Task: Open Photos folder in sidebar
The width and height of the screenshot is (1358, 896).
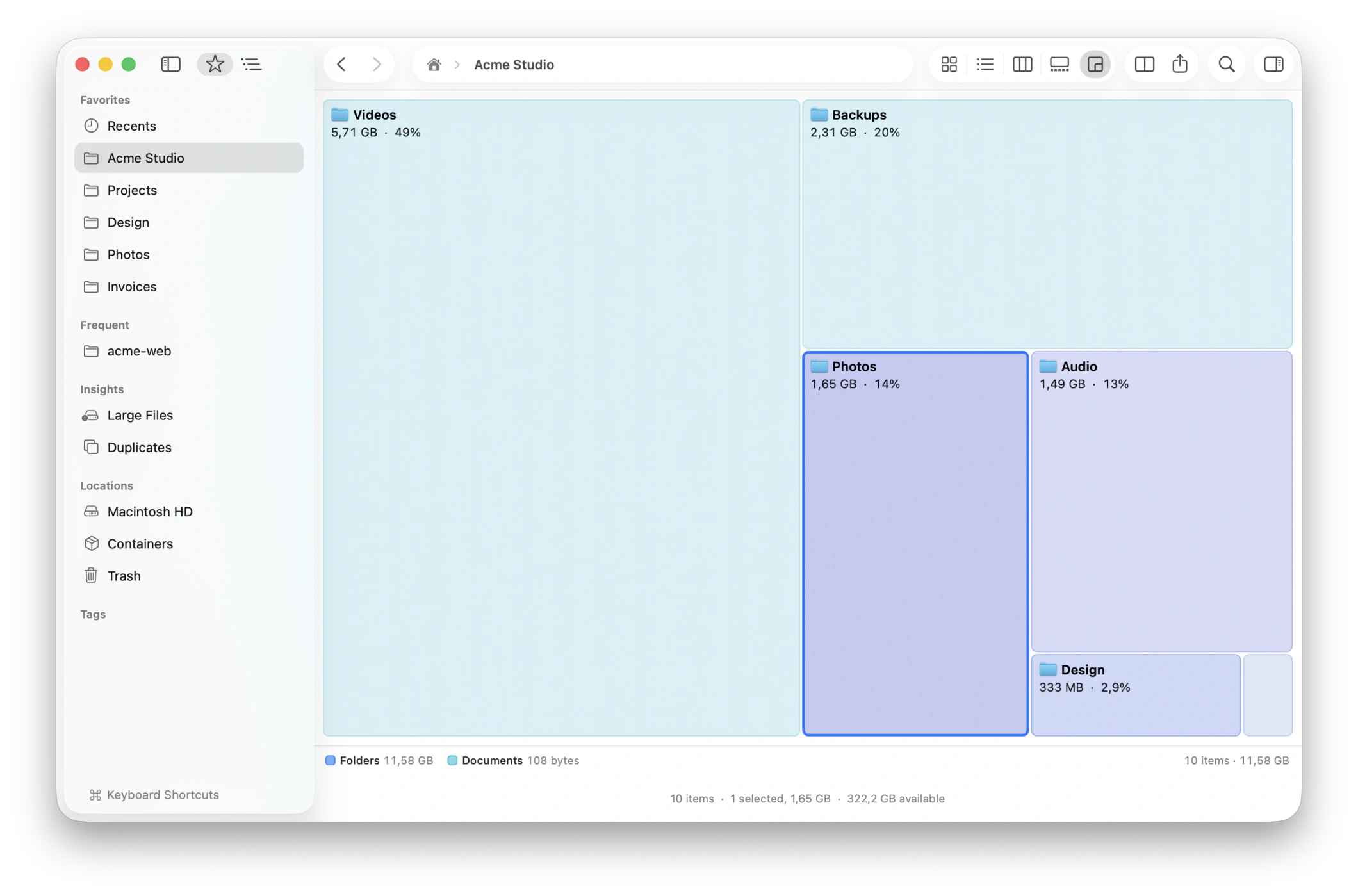Action: tap(189, 254)
